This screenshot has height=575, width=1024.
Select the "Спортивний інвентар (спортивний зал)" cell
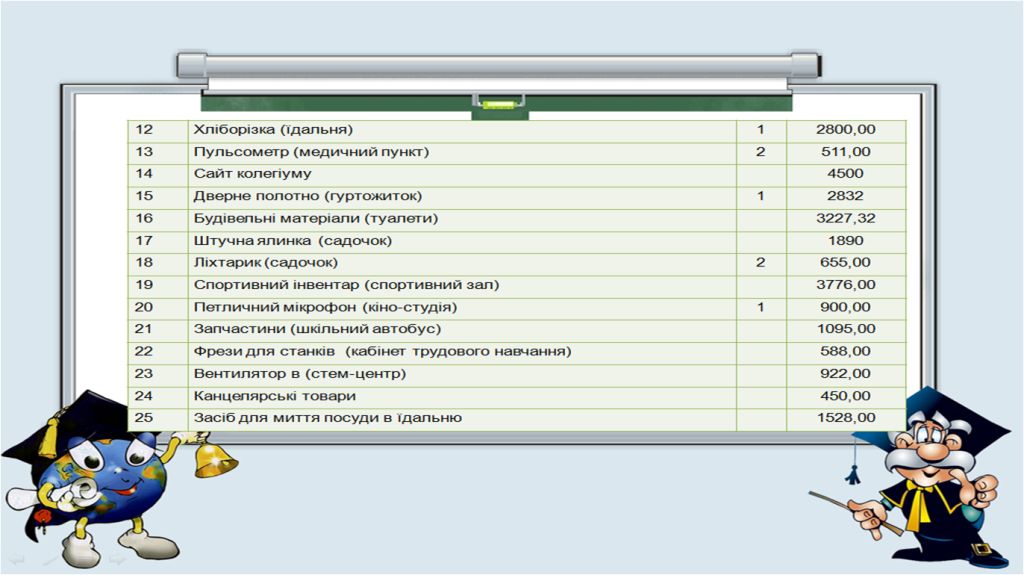(462, 286)
